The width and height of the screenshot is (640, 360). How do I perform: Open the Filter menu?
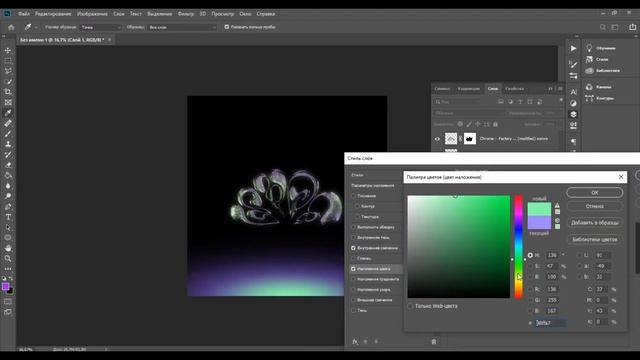coord(186,14)
